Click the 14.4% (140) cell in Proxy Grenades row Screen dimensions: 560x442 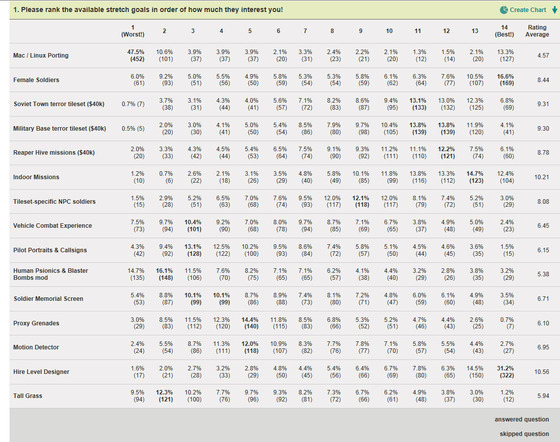tap(250, 323)
